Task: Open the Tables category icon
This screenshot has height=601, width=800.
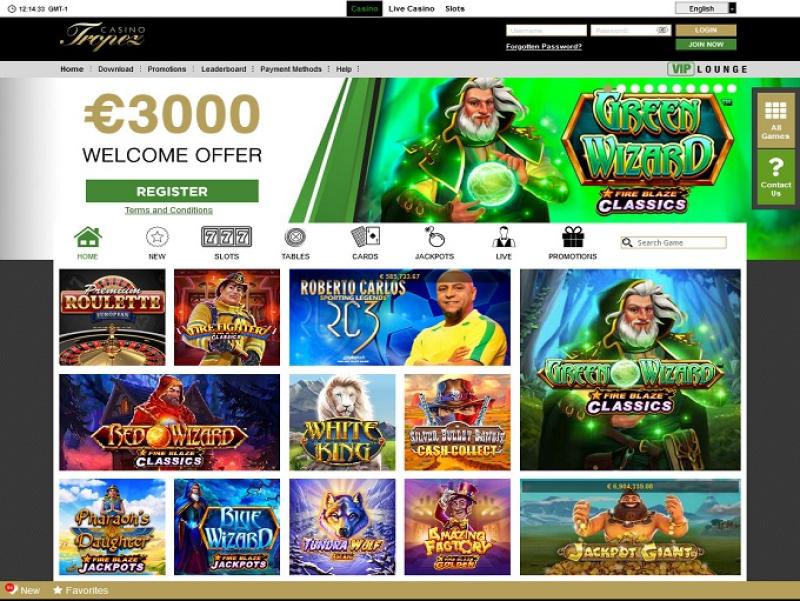Action: coord(295,237)
